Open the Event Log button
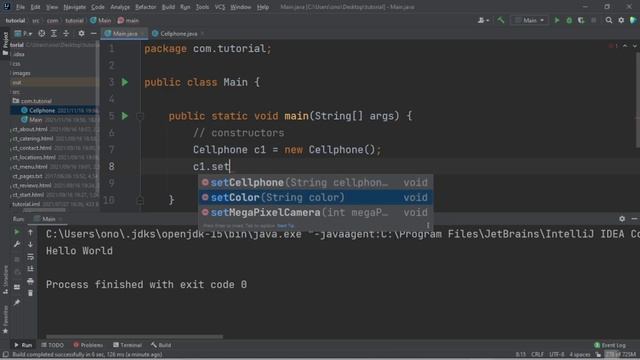640x360 pixels. (610, 345)
